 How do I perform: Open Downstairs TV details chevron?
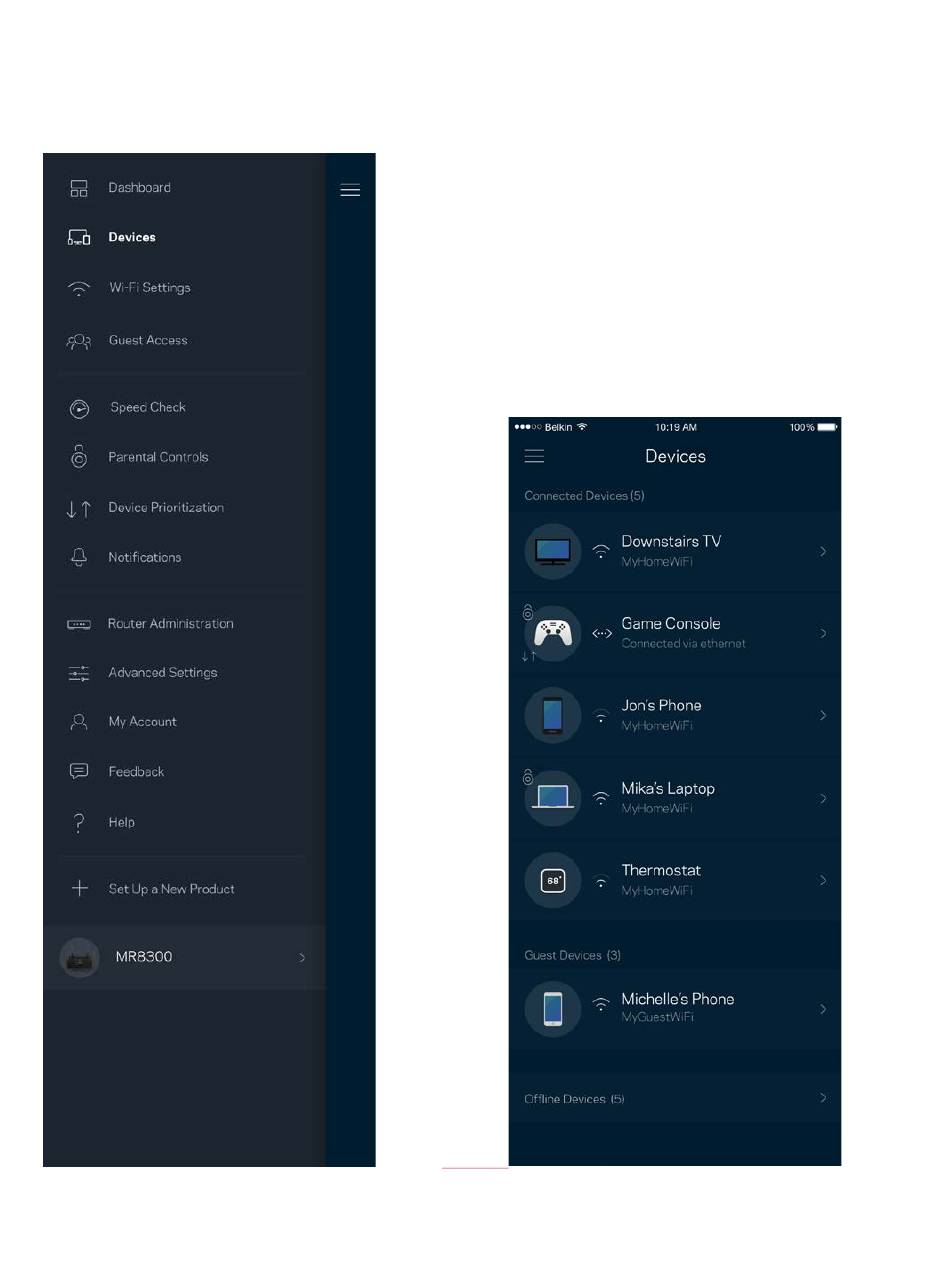click(x=823, y=551)
